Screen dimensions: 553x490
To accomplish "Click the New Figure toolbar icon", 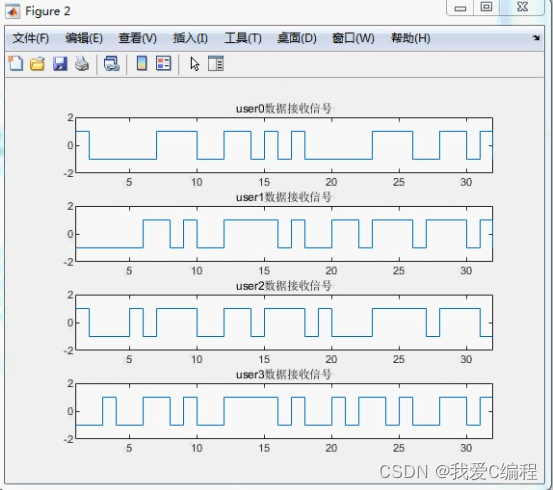I will pyautogui.click(x=16, y=64).
